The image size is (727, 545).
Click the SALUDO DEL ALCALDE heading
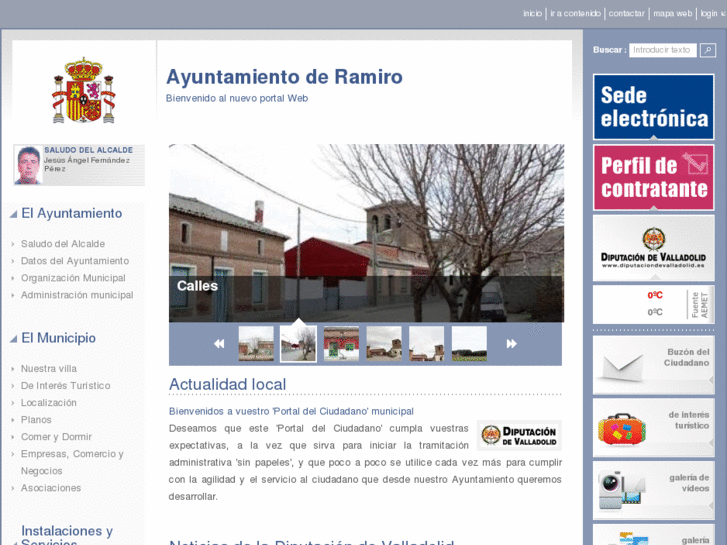89,150
